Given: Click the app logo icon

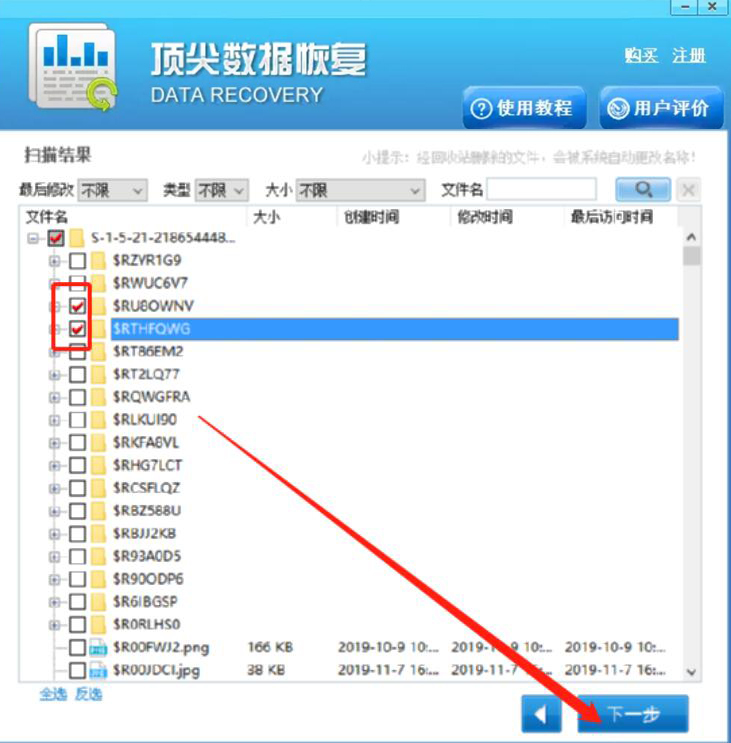Looking at the screenshot, I should point(72,66).
